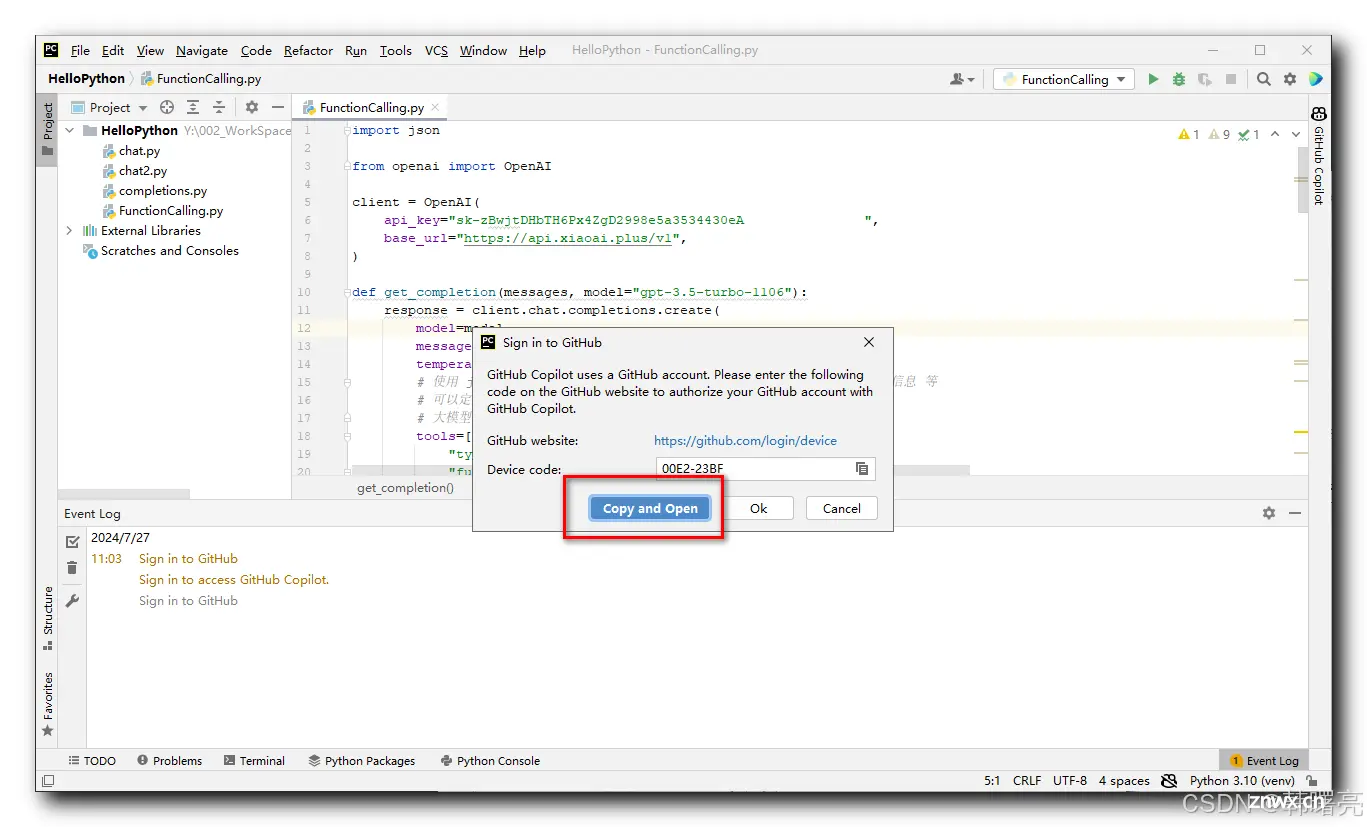Open the Refactor menu
1367x827 pixels.
308,50
